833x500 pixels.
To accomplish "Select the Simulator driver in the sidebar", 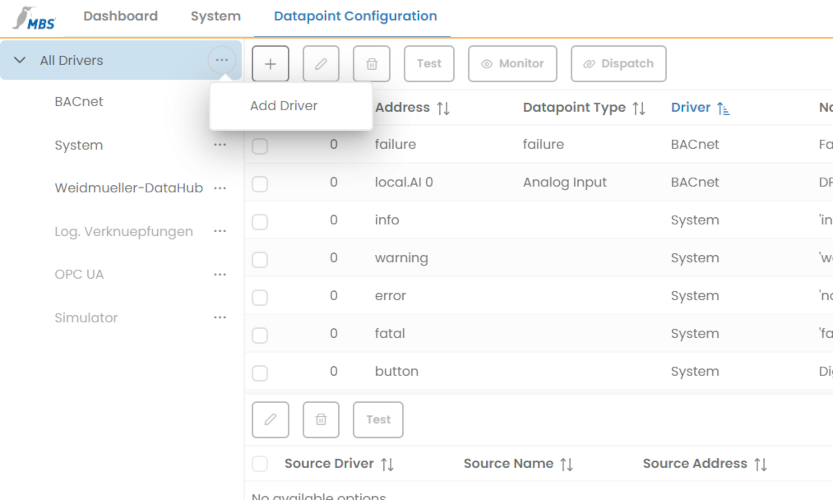I will click(x=86, y=318).
